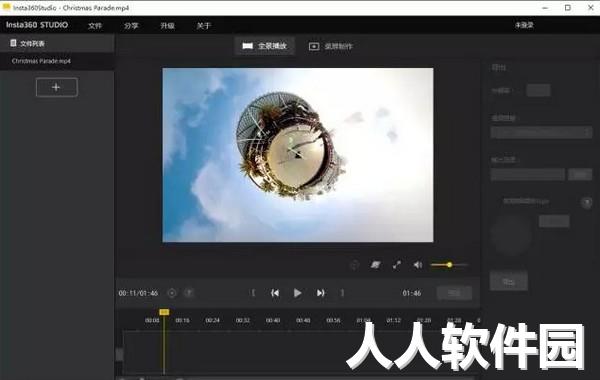This screenshot has width=600, height=380.
Task: Click the tiny planet video preview
Action: coord(298,155)
